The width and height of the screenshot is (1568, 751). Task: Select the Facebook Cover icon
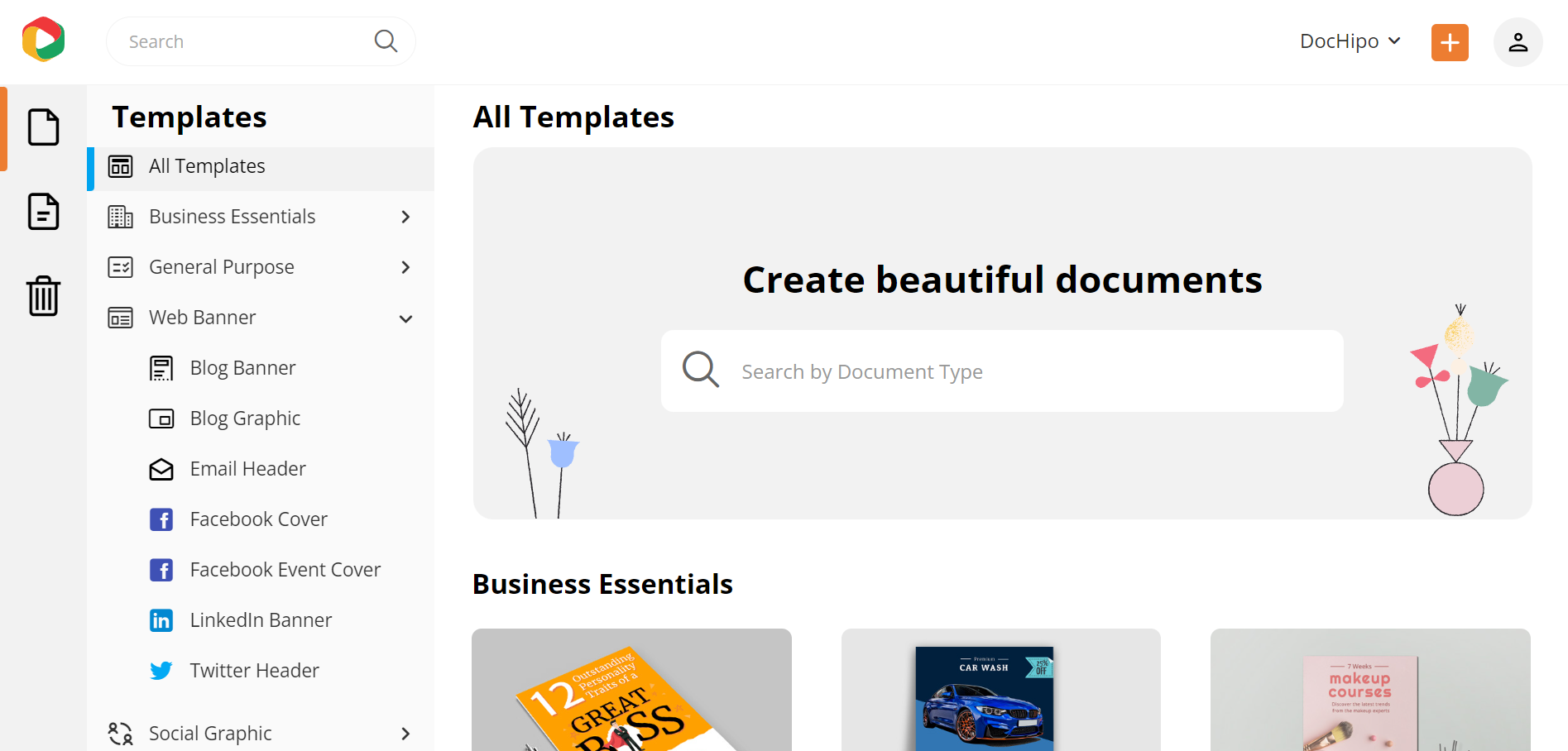pyautogui.click(x=161, y=519)
